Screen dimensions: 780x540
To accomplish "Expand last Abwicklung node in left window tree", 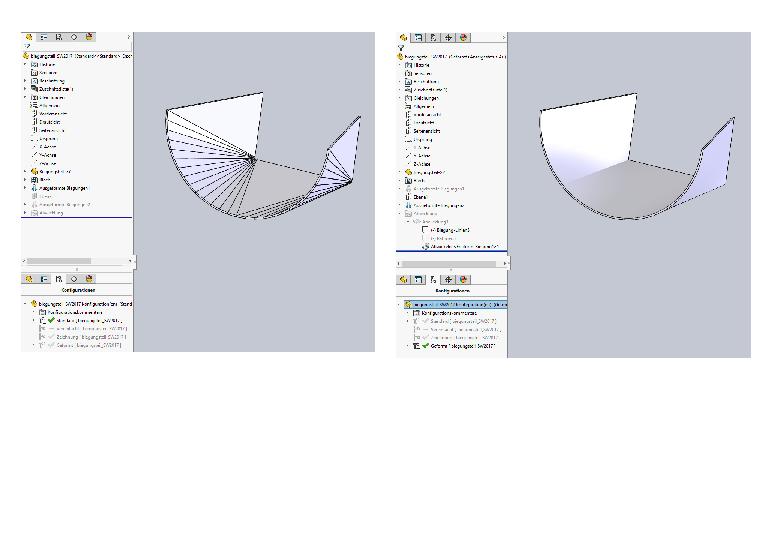I will click(25, 213).
